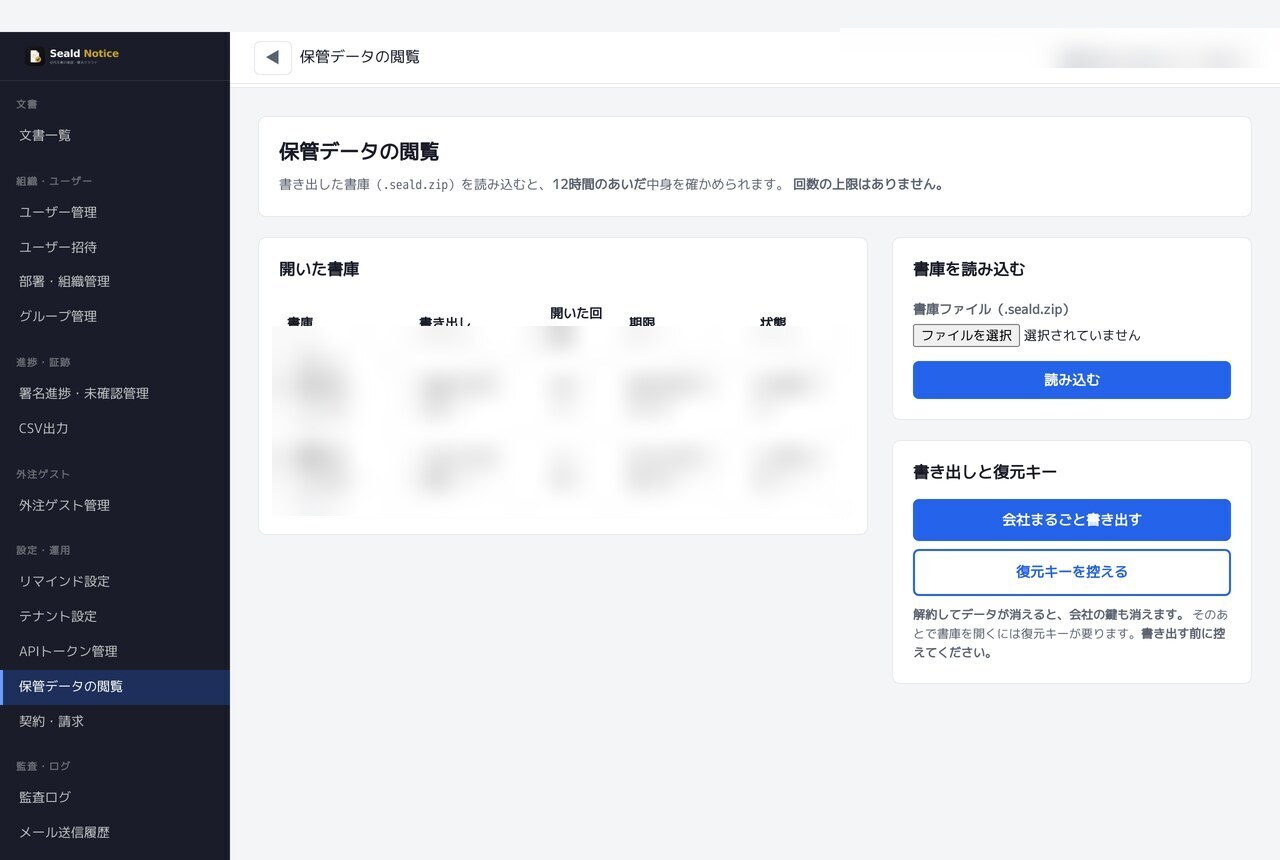Go back using the triangle back button
1280x860 pixels.
pyautogui.click(x=273, y=57)
